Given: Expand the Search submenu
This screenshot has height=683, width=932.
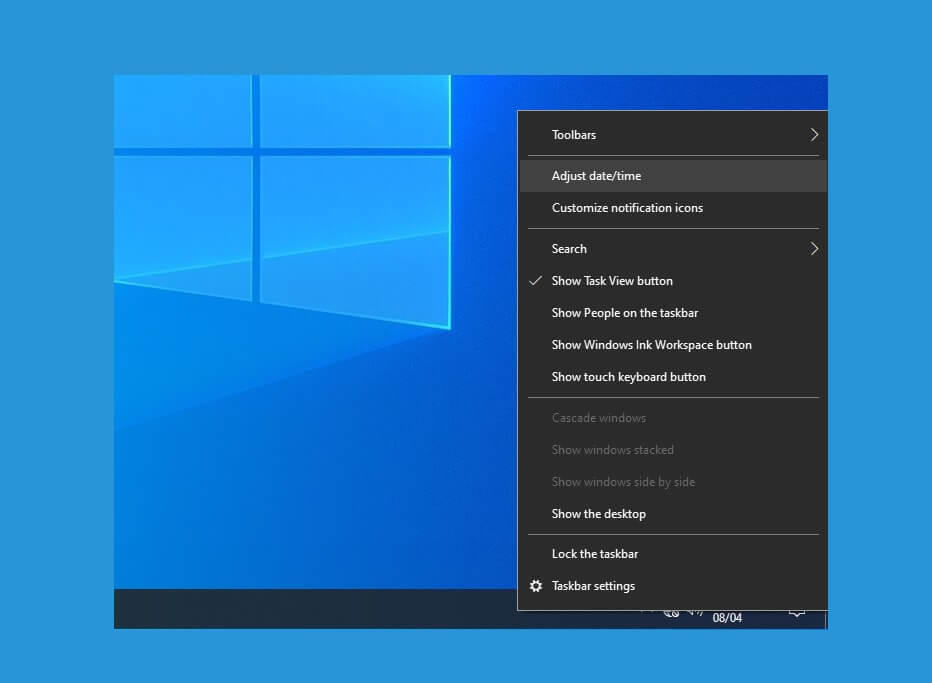Looking at the screenshot, I should [x=674, y=249].
